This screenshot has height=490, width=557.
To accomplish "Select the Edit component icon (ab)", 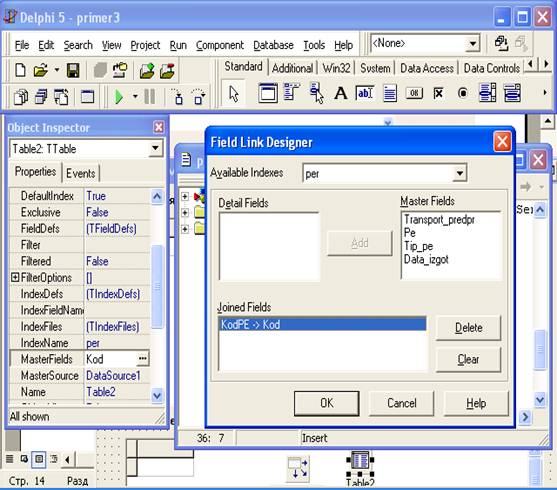I will (x=364, y=93).
